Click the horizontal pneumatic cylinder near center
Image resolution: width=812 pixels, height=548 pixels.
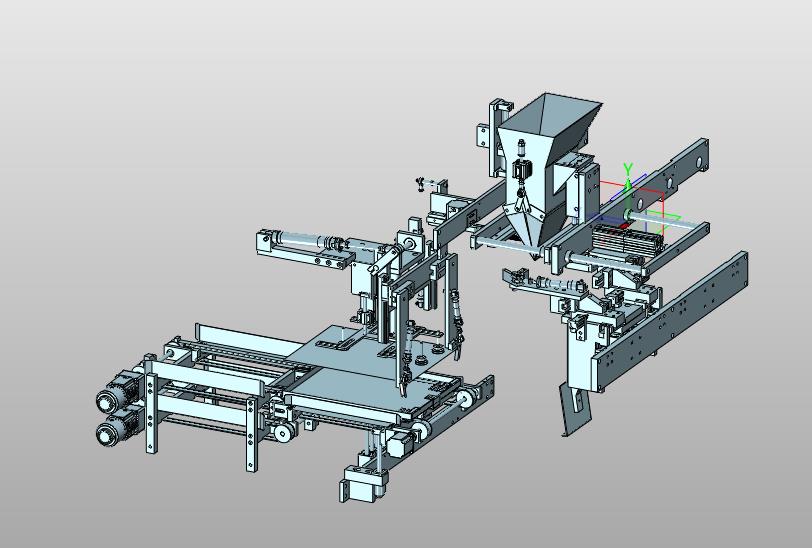click(x=306, y=240)
